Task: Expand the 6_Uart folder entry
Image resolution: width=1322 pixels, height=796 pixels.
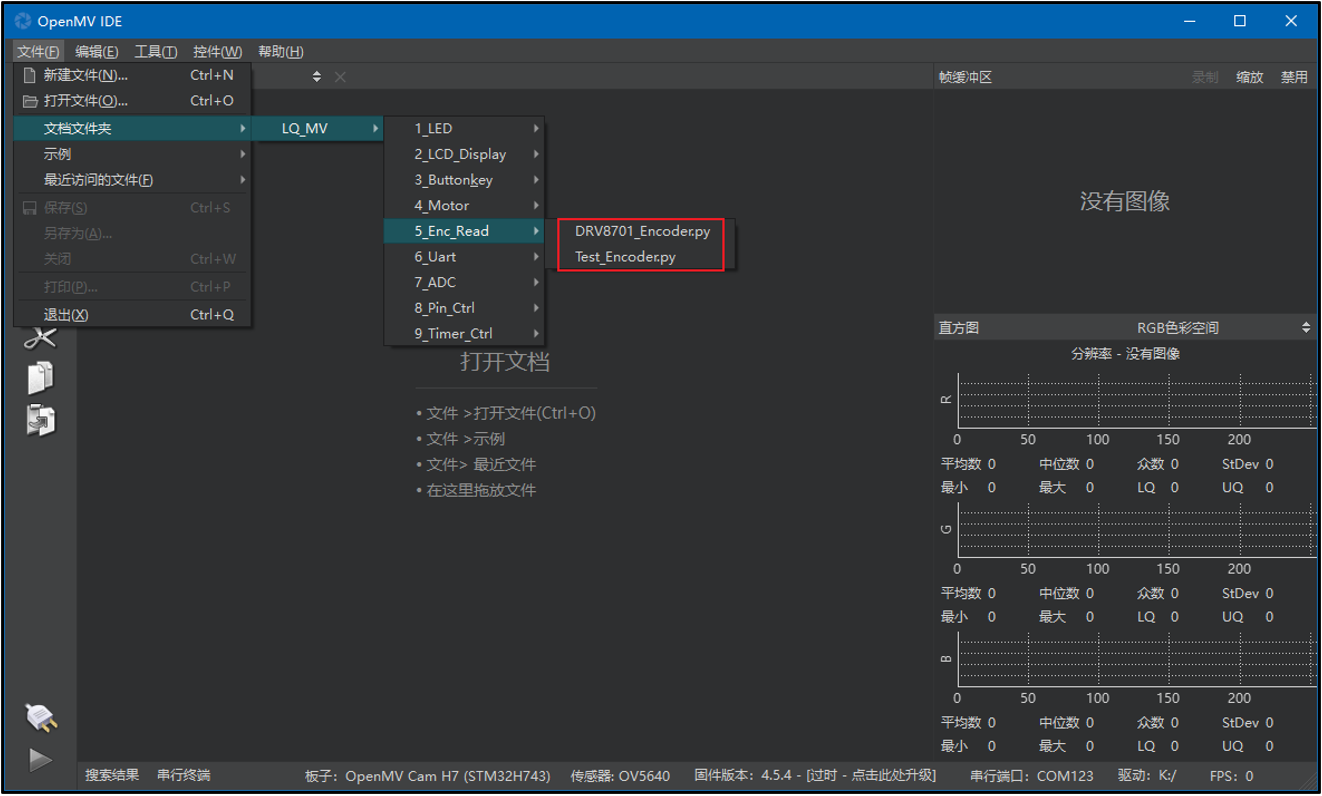Action: 465,257
